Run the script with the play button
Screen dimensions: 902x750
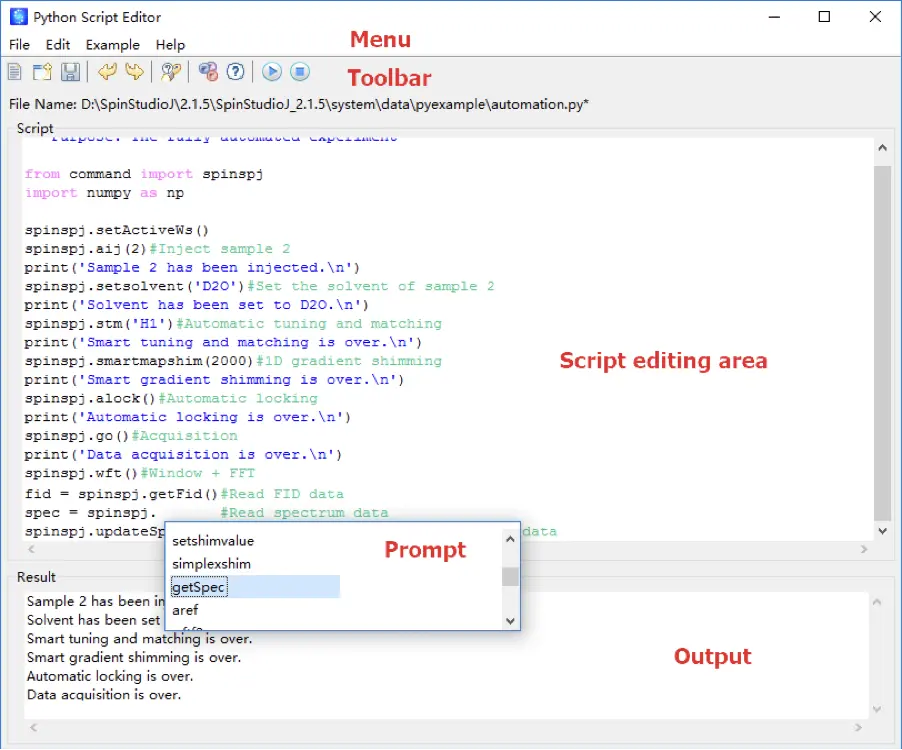point(272,71)
